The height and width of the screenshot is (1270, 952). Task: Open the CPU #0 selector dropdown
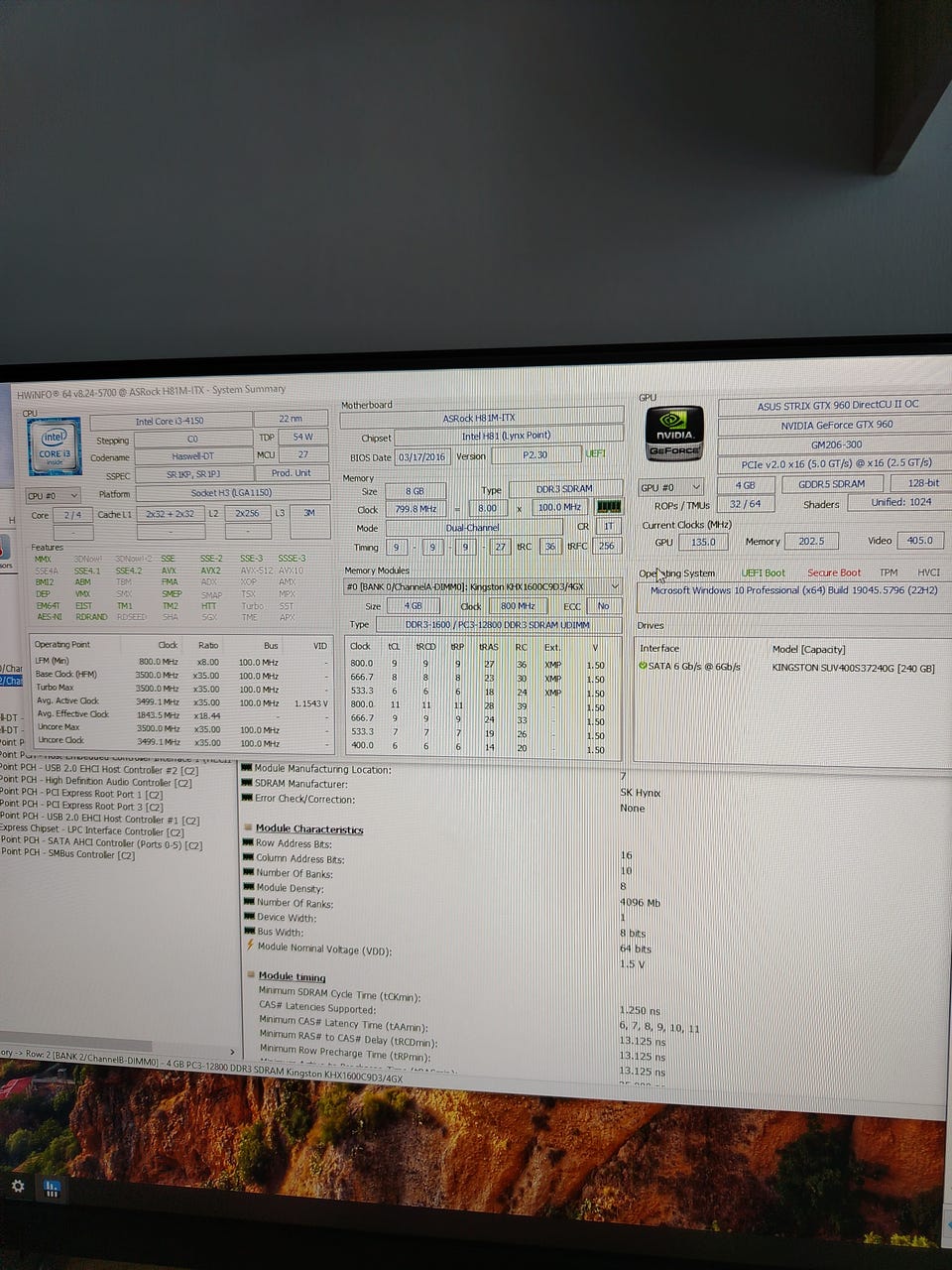click(53, 495)
